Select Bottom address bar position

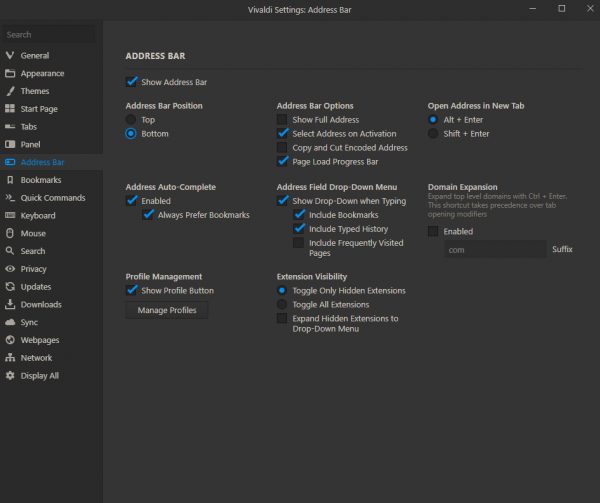pos(131,133)
